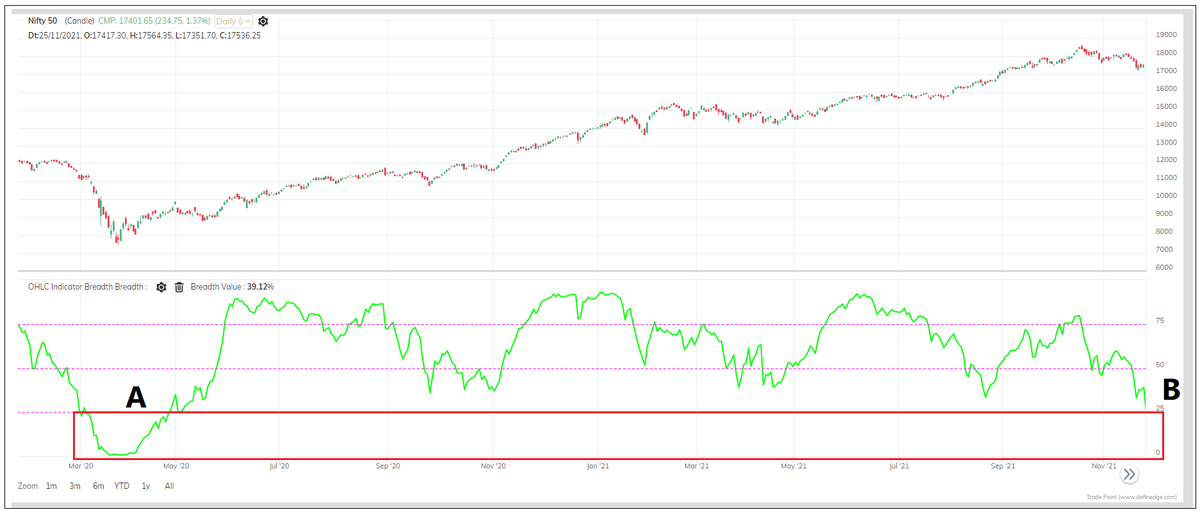Delete the OHLC breadth indicator
The height and width of the screenshot is (519, 1200).
pyautogui.click(x=179, y=287)
